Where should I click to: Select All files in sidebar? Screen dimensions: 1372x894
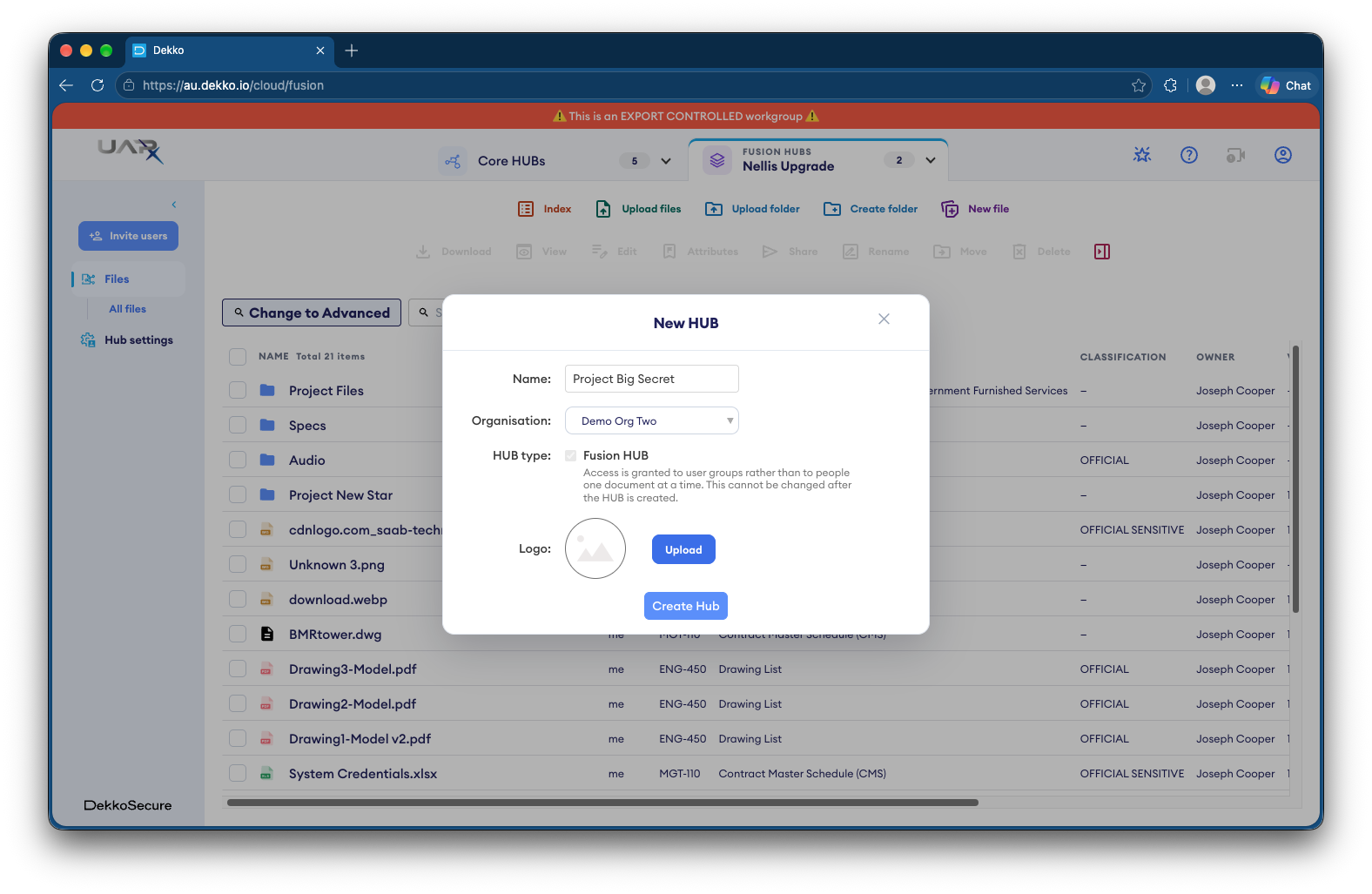click(128, 309)
